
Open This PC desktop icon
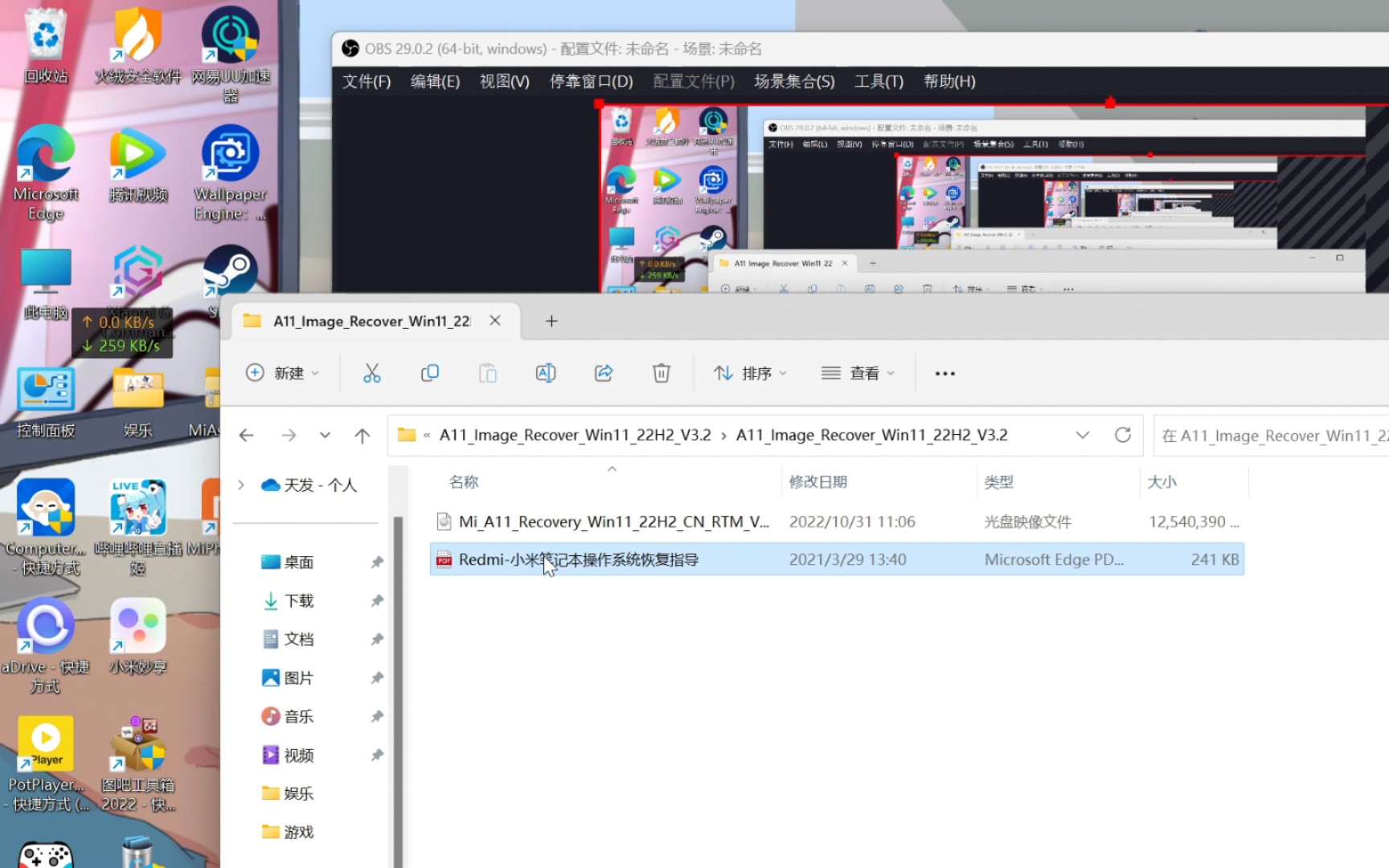click(x=46, y=283)
